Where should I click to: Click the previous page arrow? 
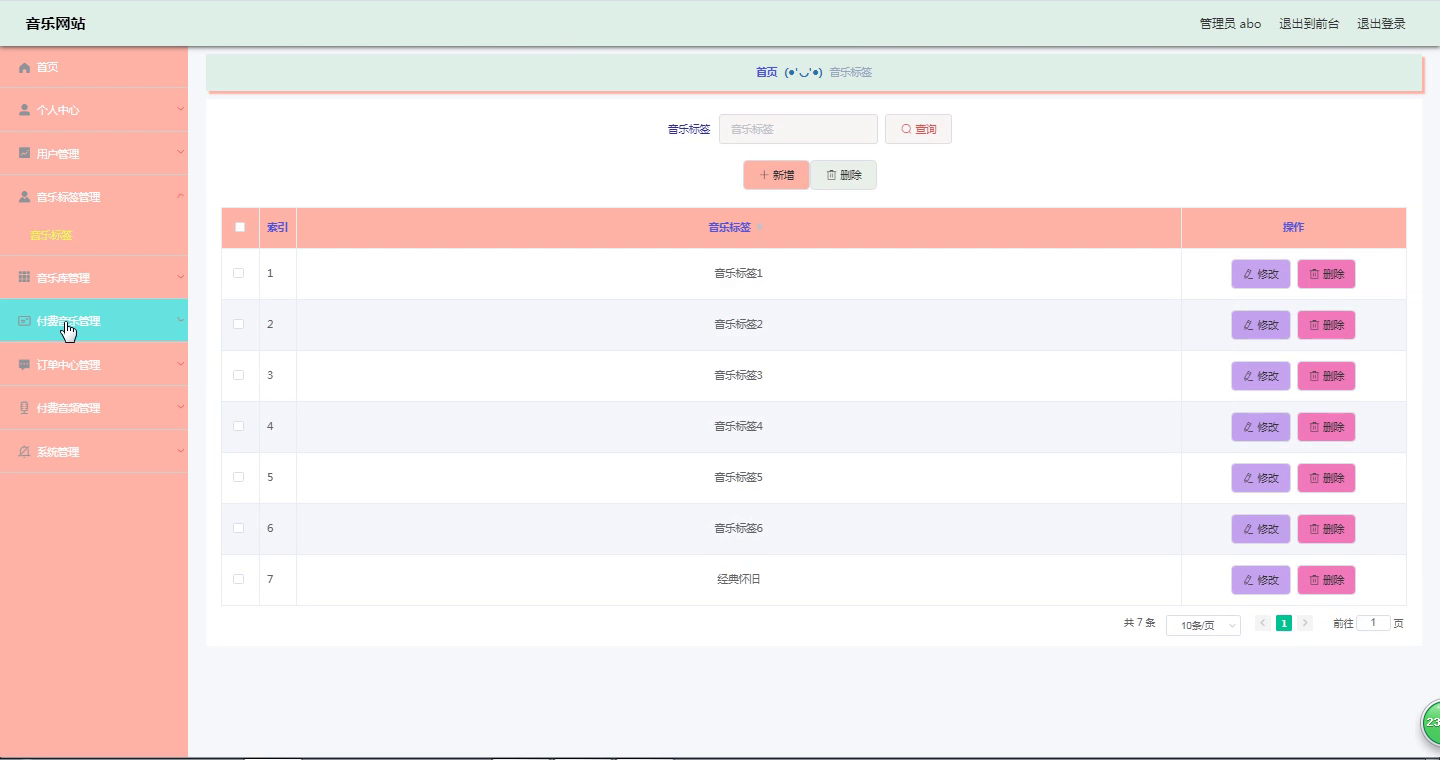click(x=1263, y=623)
